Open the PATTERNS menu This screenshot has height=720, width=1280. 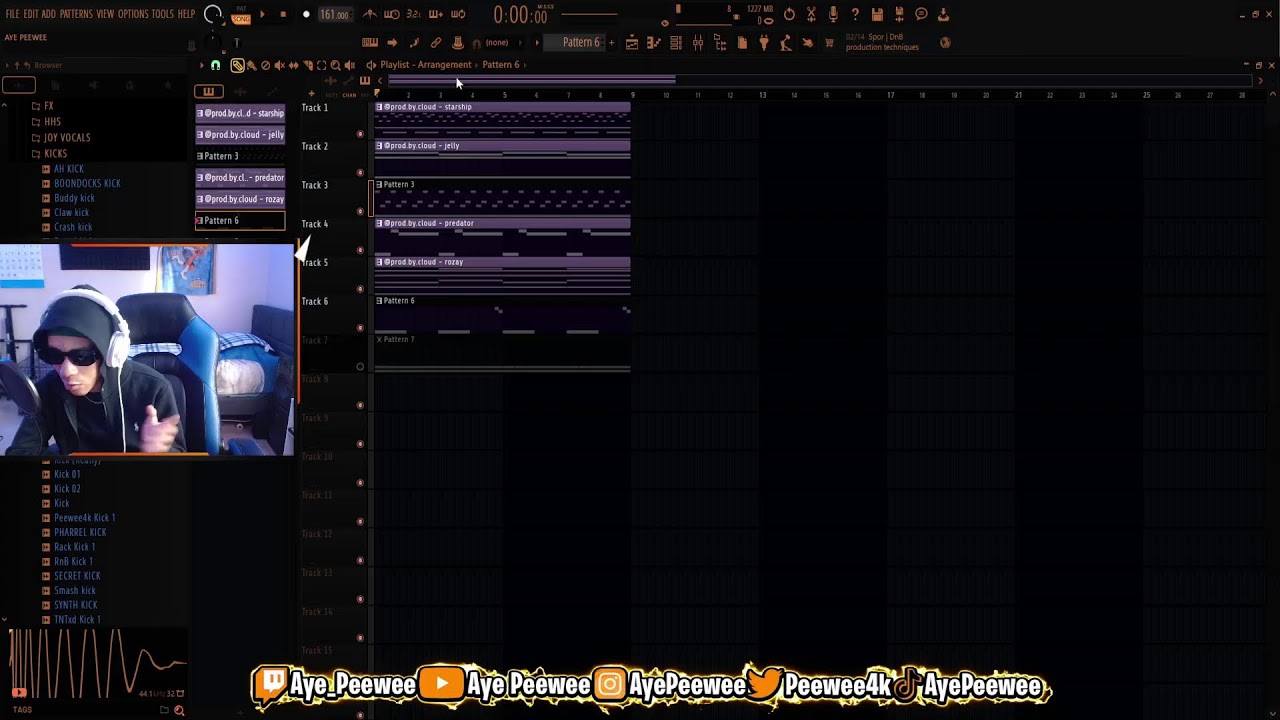(76, 14)
